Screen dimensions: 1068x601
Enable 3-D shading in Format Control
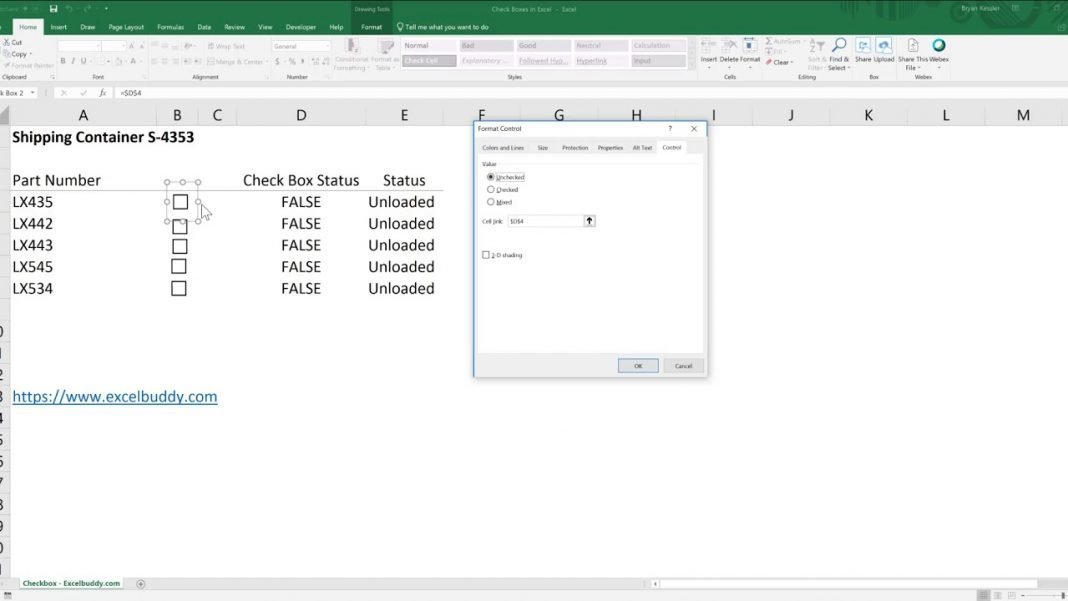tap(485, 254)
